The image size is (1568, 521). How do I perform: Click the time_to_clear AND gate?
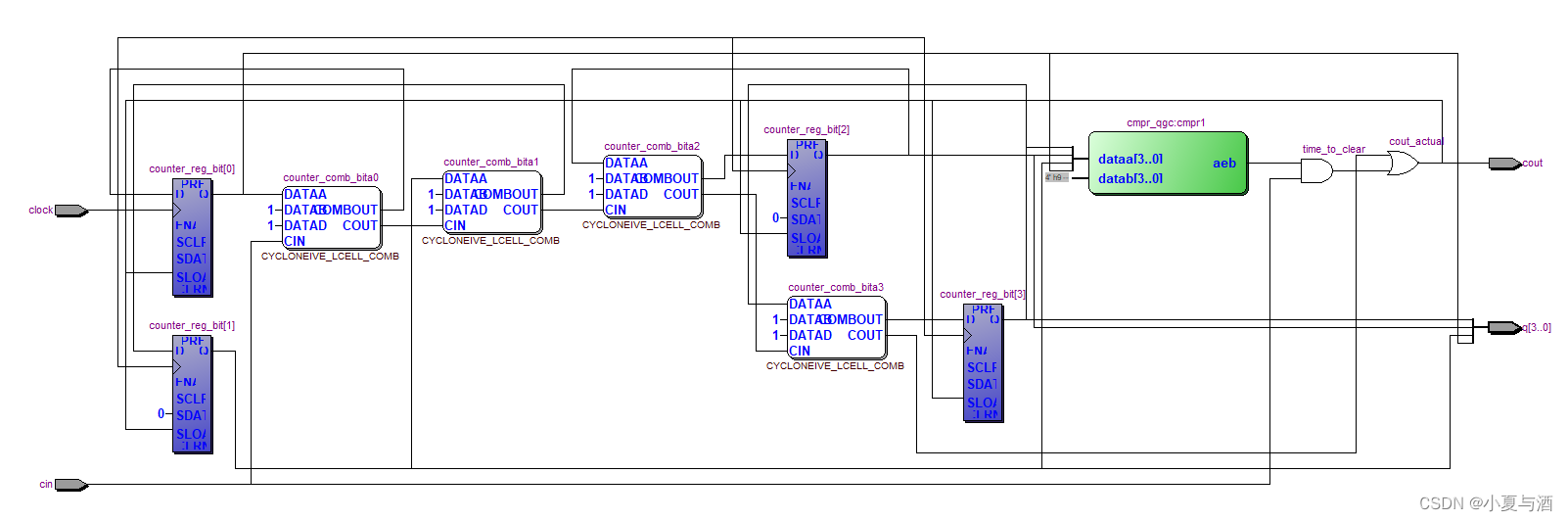pyautogui.click(x=1316, y=171)
